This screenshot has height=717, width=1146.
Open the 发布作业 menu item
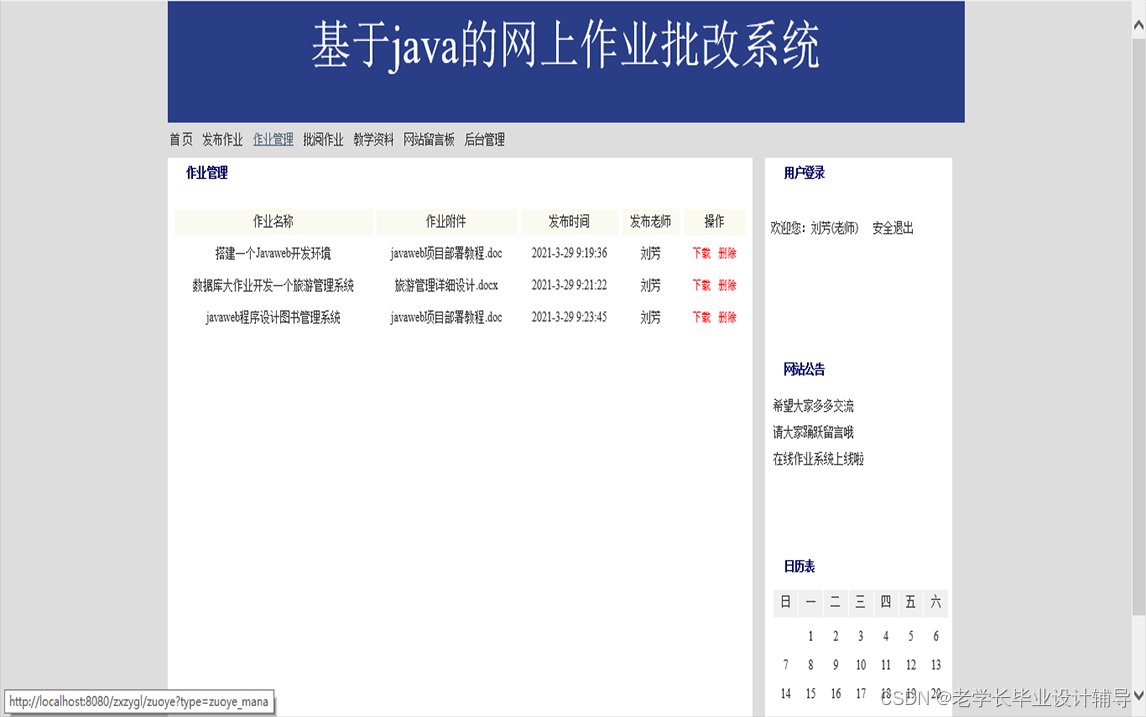221,139
